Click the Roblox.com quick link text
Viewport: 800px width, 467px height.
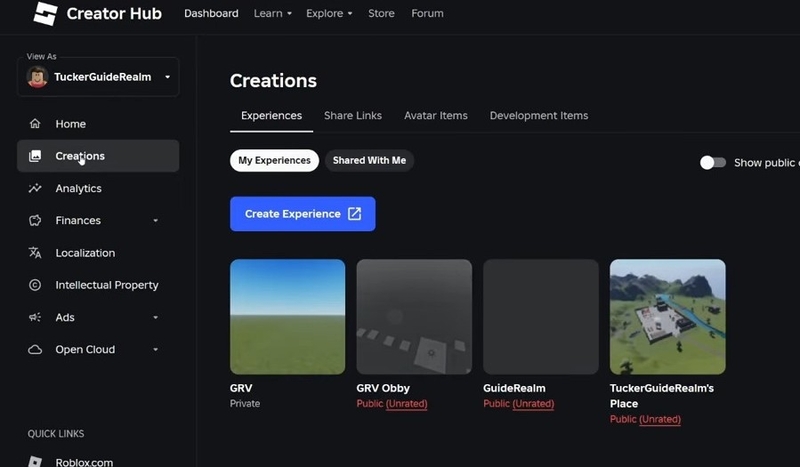point(84,462)
